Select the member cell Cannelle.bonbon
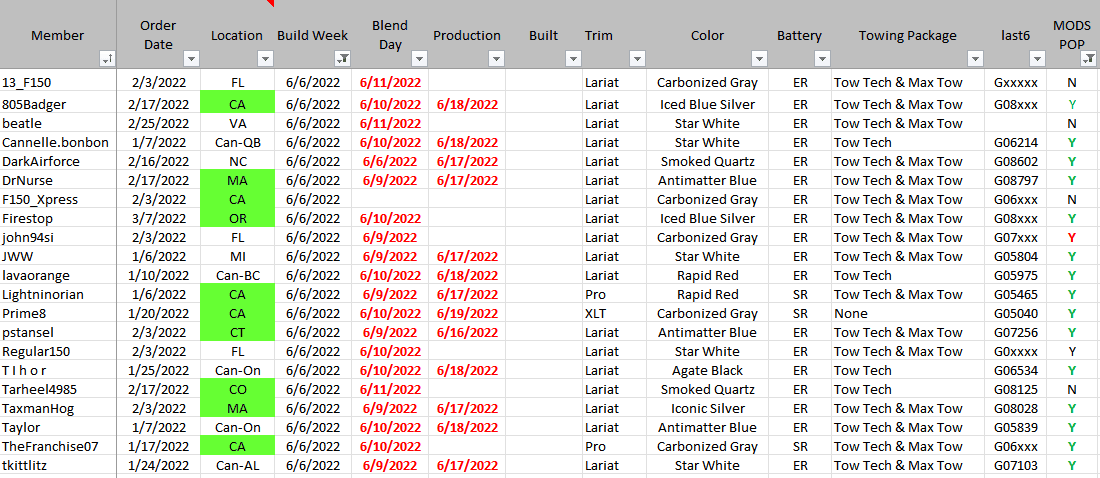 56,143
